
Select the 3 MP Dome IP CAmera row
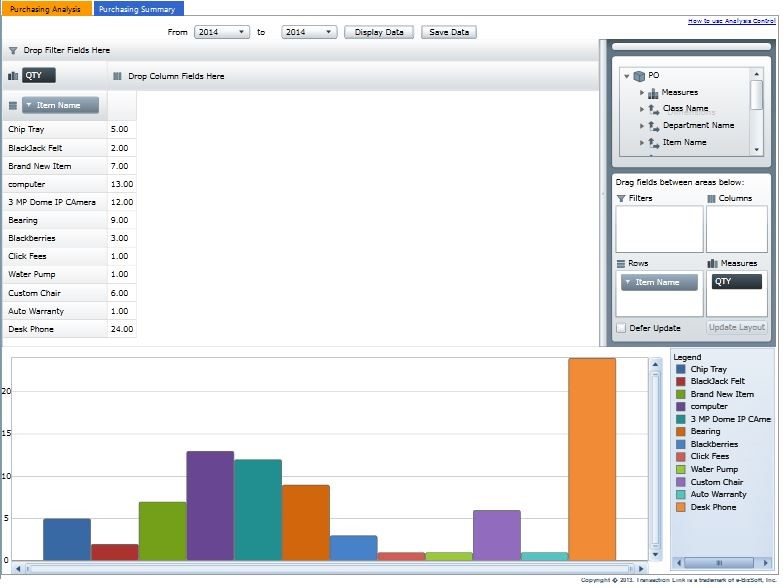tap(55, 202)
